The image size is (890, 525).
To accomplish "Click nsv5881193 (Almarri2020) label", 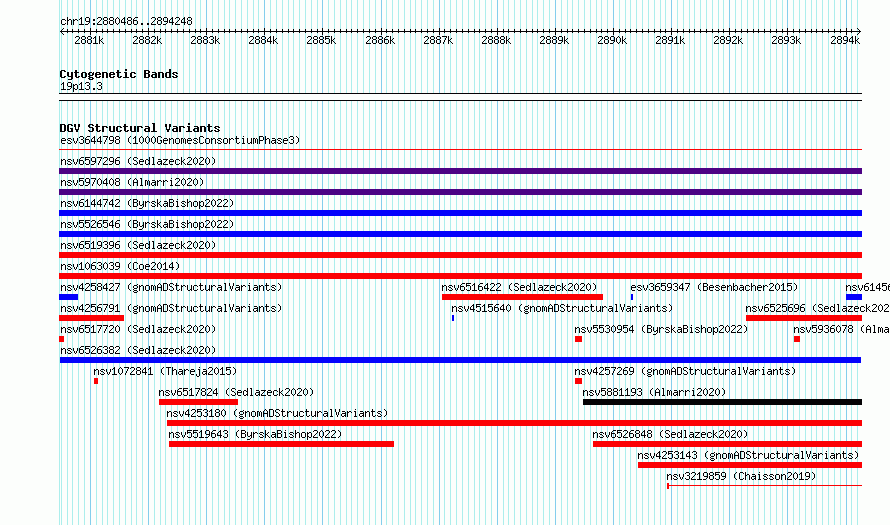I will point(654,392).
